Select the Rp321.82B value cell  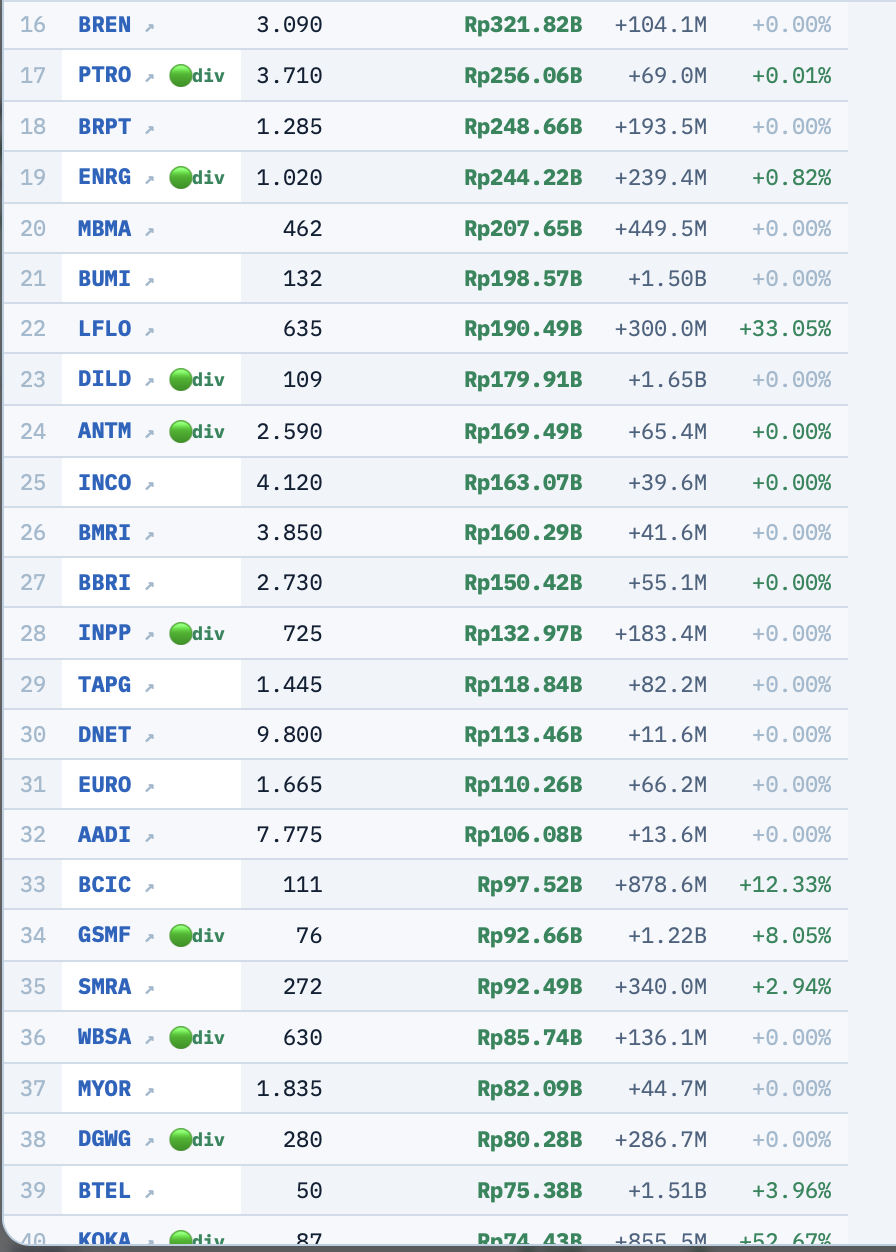(523, 25)
